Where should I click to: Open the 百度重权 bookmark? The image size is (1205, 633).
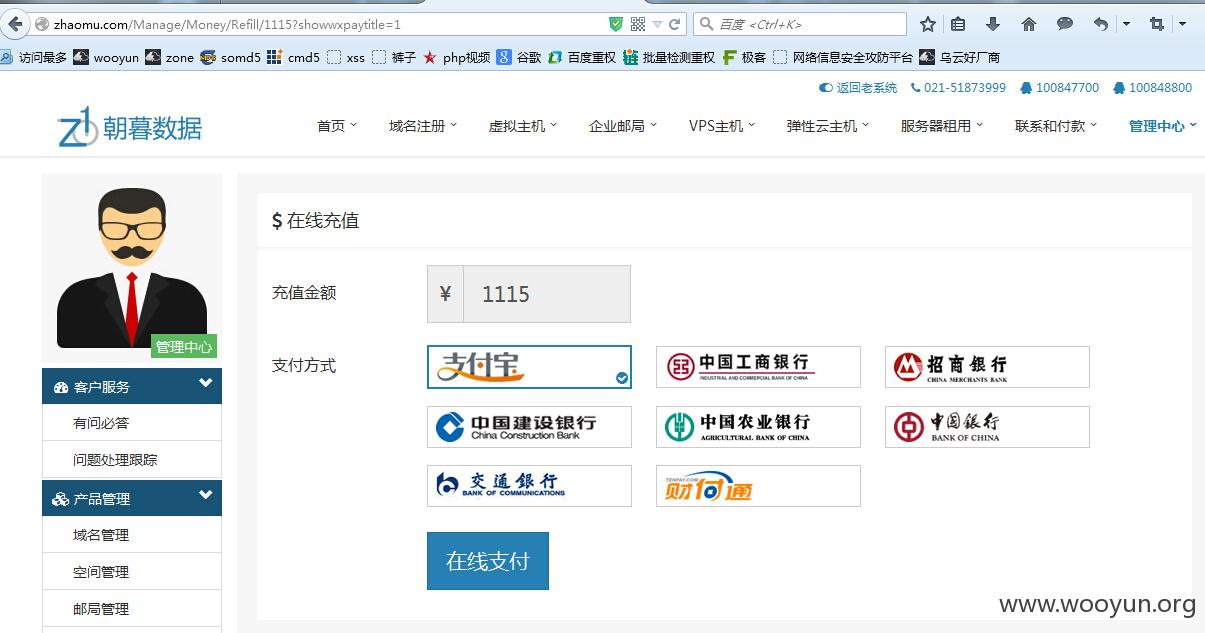click(x=582, y=57)
